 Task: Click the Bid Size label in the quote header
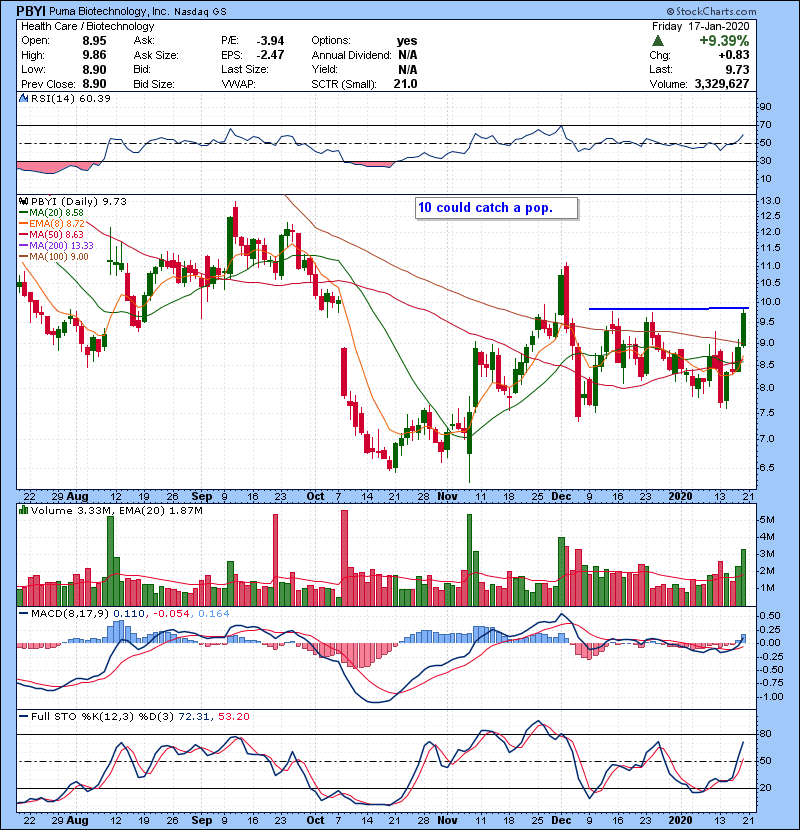click(154, 84)
